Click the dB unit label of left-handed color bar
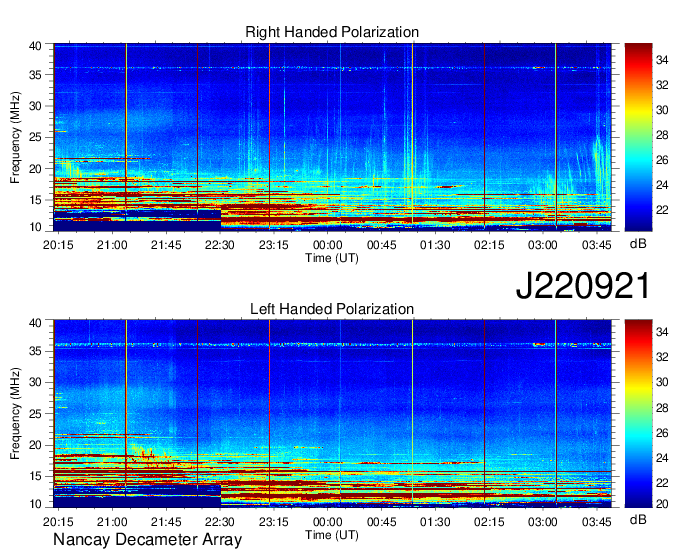This screenshot has height=552, width=680. tap(638, 519)
